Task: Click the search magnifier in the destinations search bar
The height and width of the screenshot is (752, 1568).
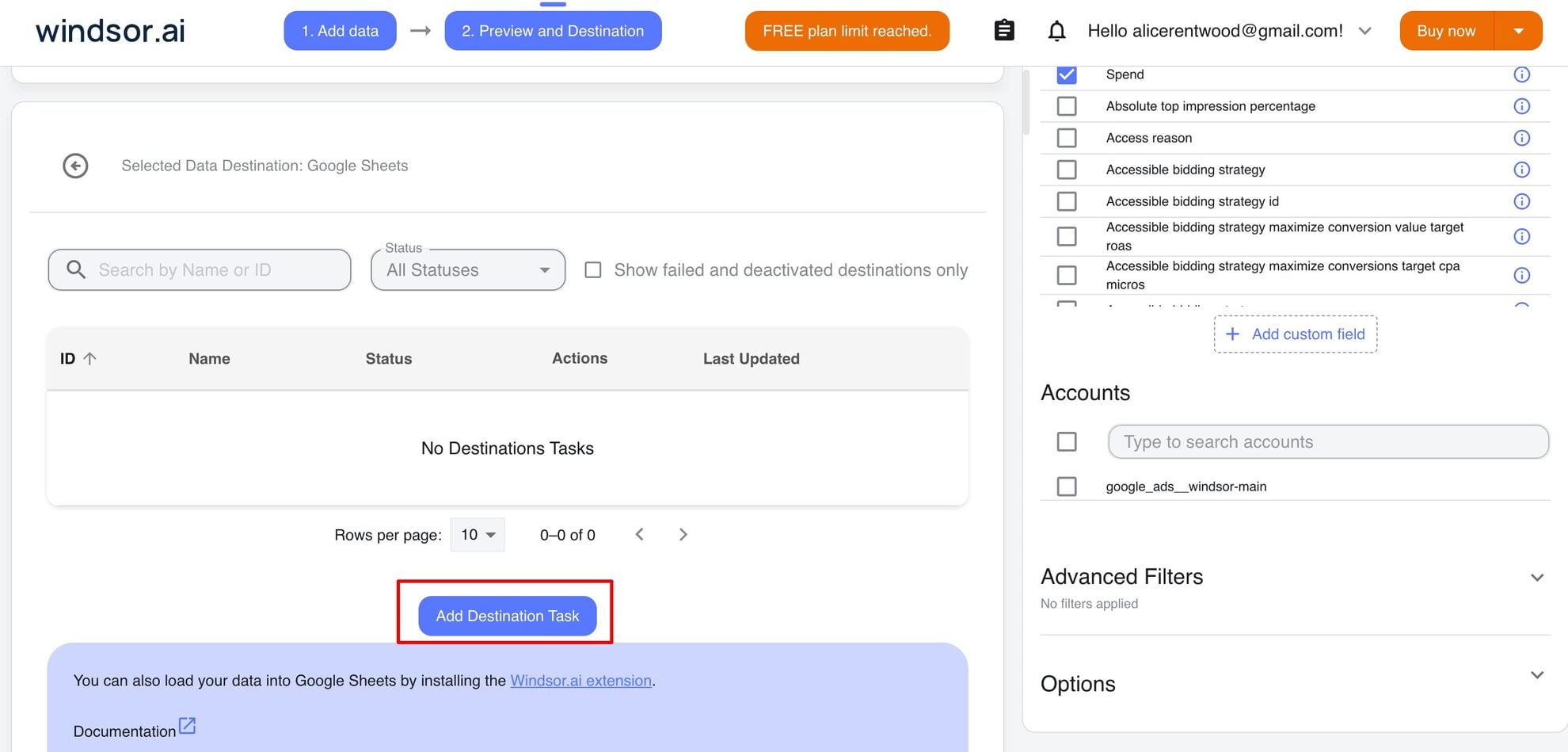Action: [x=75, y=269]
